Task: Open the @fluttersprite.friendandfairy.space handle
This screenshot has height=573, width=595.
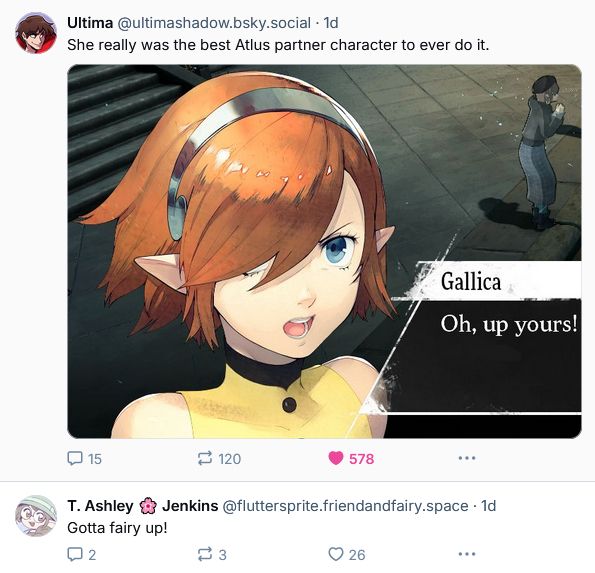Action: (x=345, y=506)
